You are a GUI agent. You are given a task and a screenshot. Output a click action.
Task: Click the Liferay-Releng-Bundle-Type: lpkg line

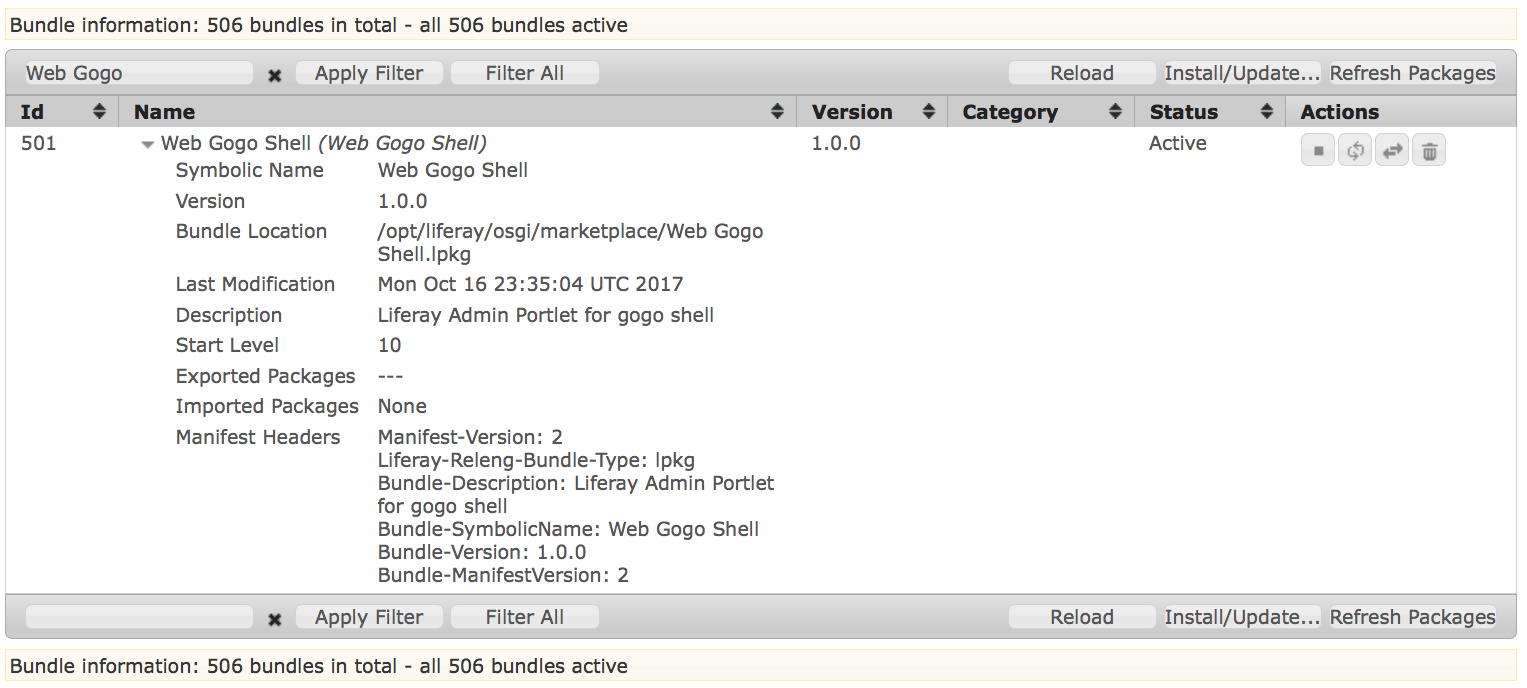pyautogui.click(x=536, y=461)
